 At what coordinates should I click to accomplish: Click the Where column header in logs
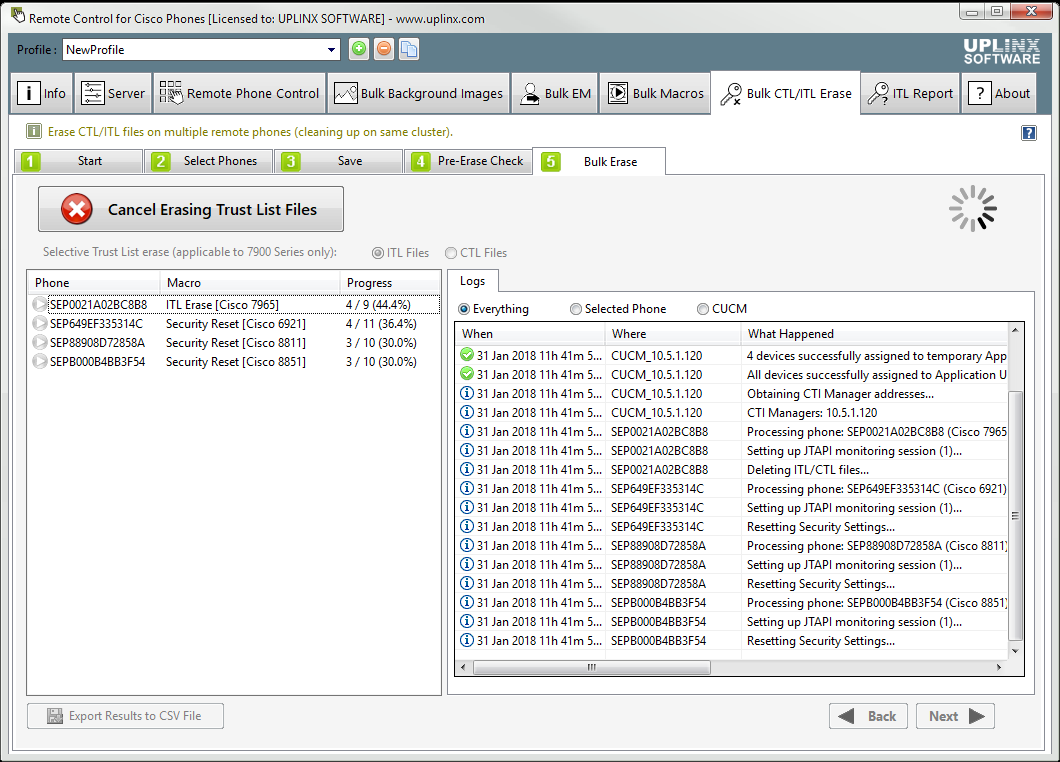coord(673,333)
